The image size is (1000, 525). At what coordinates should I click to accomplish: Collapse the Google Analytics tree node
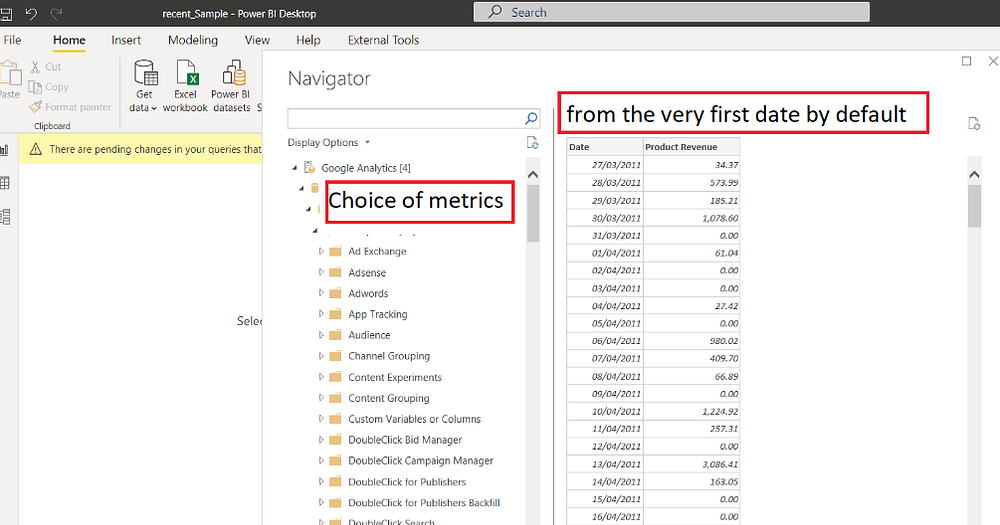pyautogui.click(x=295, y=168)
